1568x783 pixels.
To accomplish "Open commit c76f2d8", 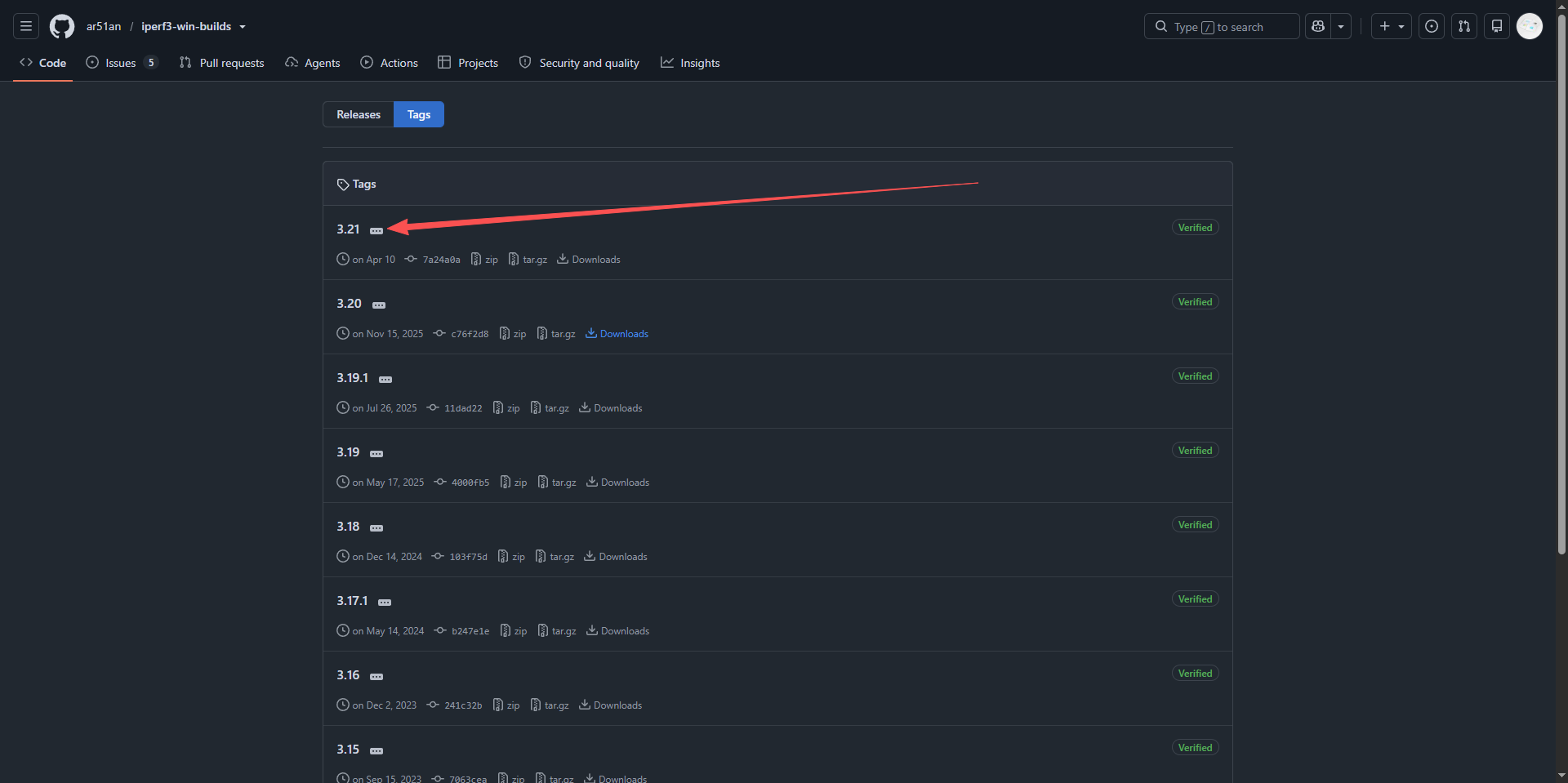I will [x=461, y=334].
